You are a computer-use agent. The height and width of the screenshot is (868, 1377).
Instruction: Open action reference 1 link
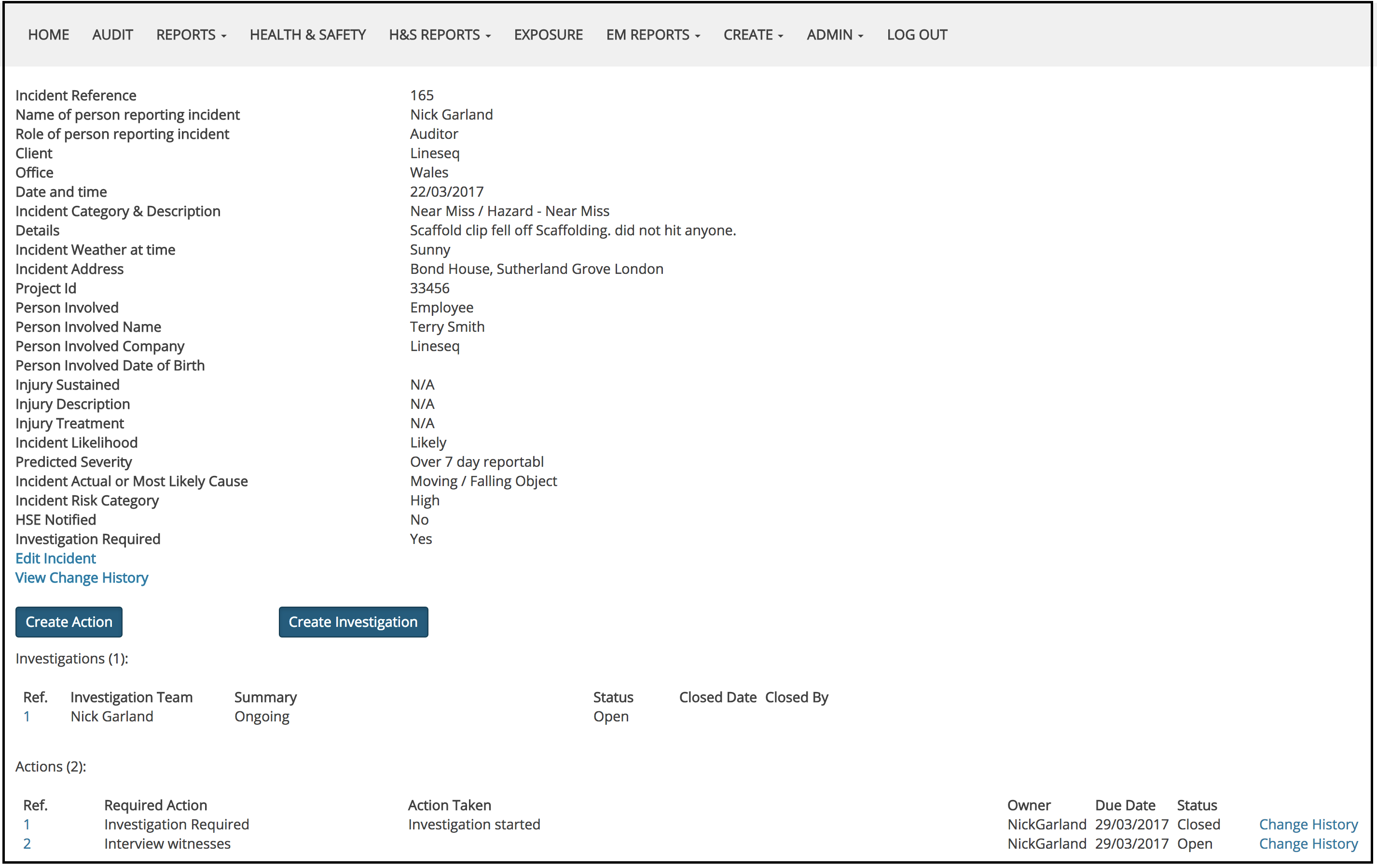pyautogui.click(x=27, y=825)
